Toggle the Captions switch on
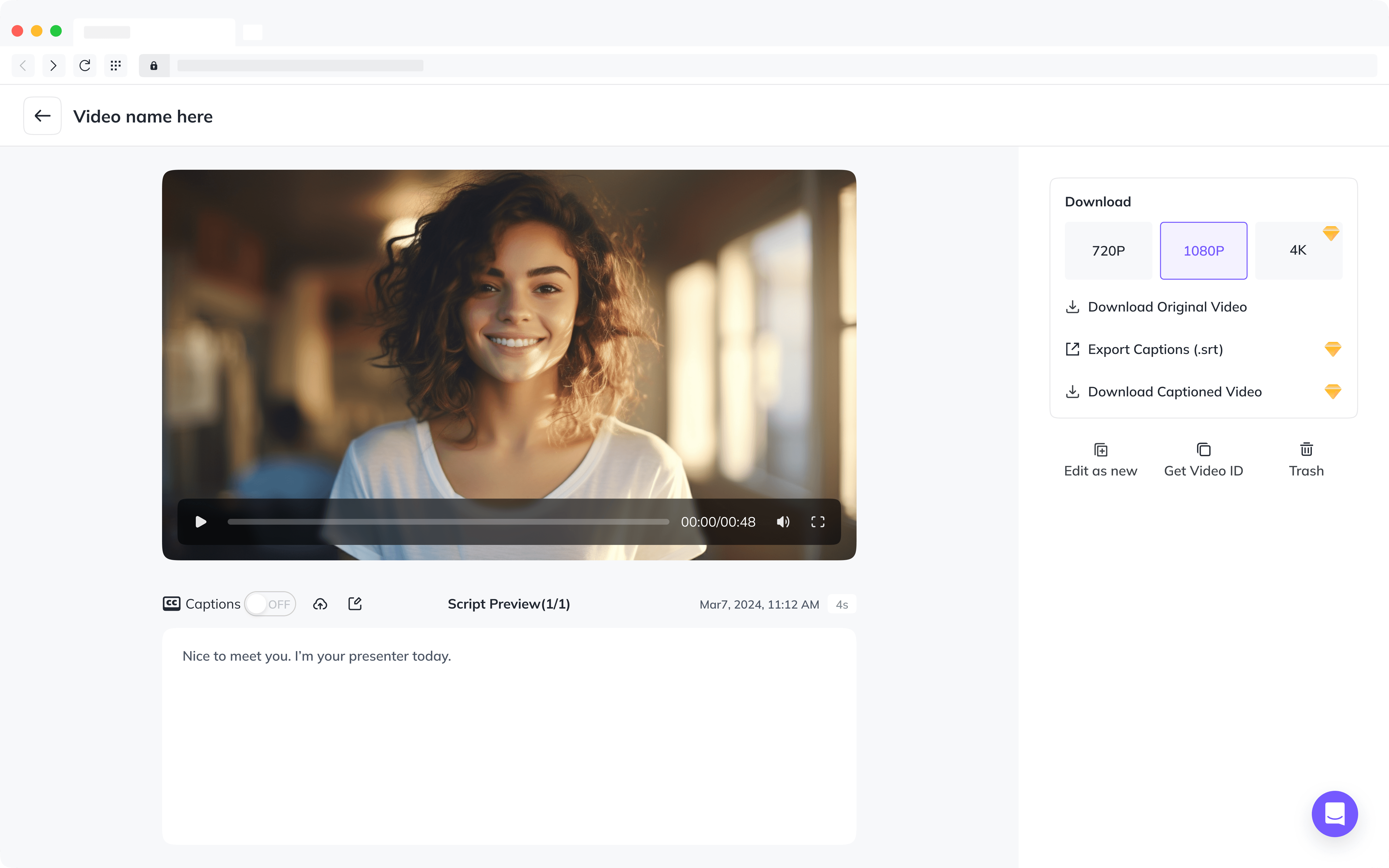 pos(270,604)
